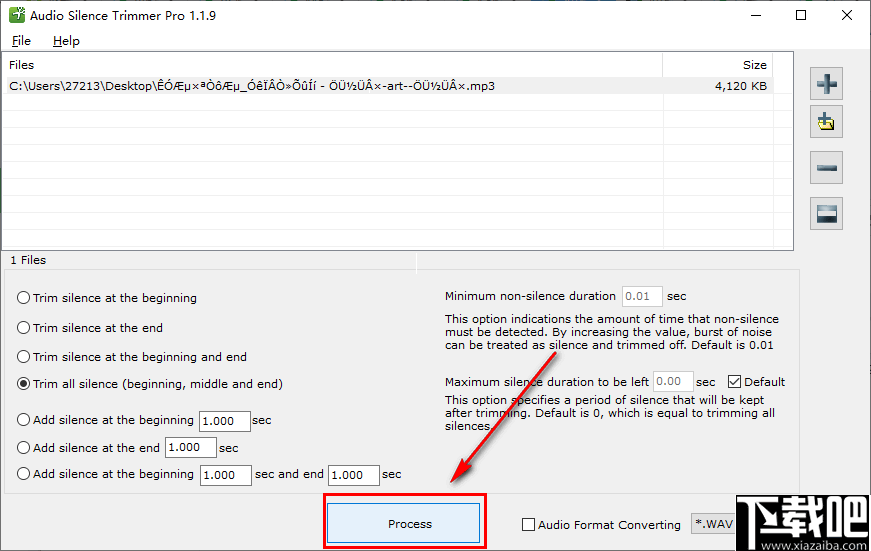This screenshot has height=551, width=871.
Task: Click the Audio Silence Trimmer app icon
Action: 17,15
